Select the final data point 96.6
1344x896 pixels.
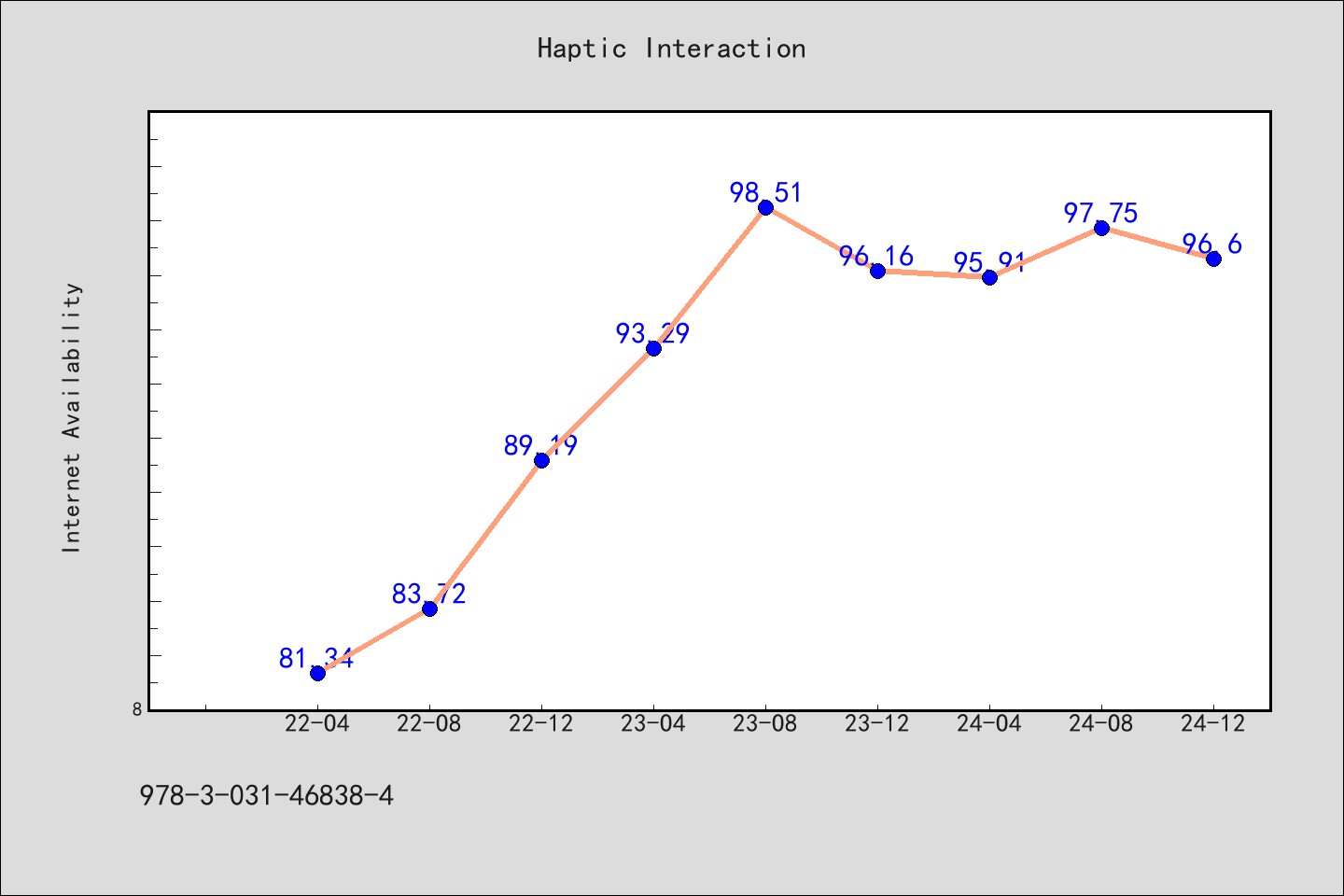(1213, 259)
